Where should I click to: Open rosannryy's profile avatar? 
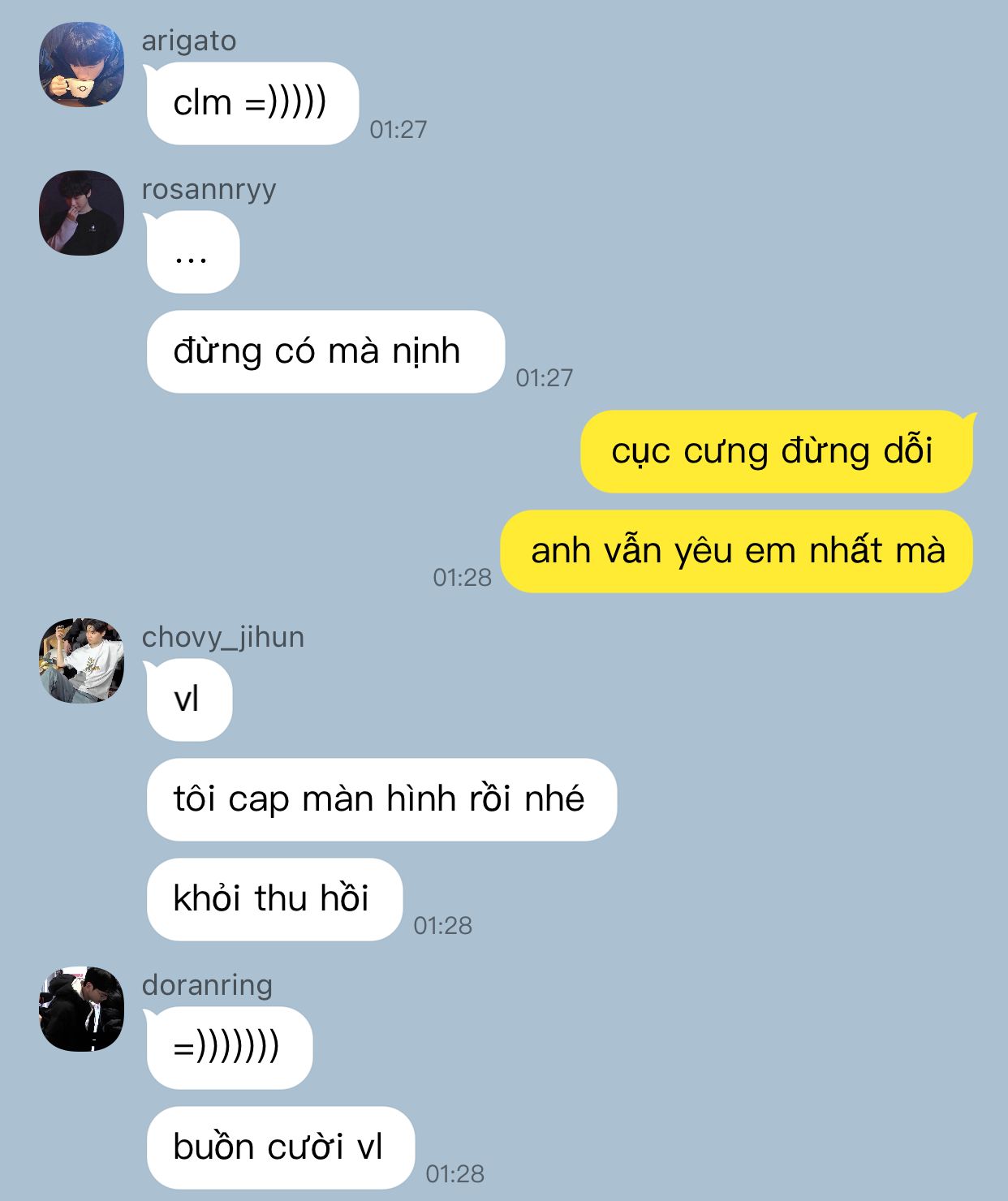coord(81,213)
